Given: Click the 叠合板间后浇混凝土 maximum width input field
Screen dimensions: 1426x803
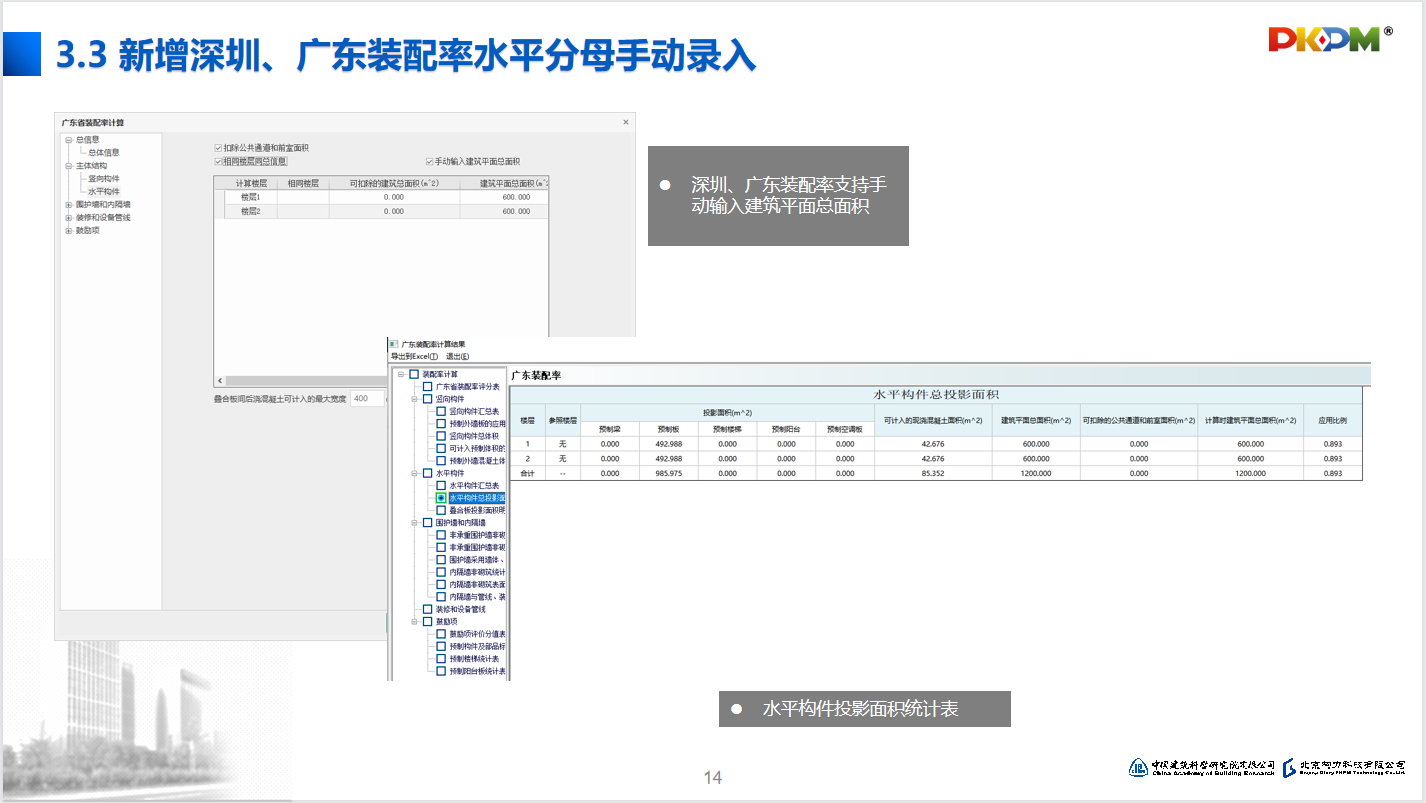Looking at the screenshot, I should (366, 399).
